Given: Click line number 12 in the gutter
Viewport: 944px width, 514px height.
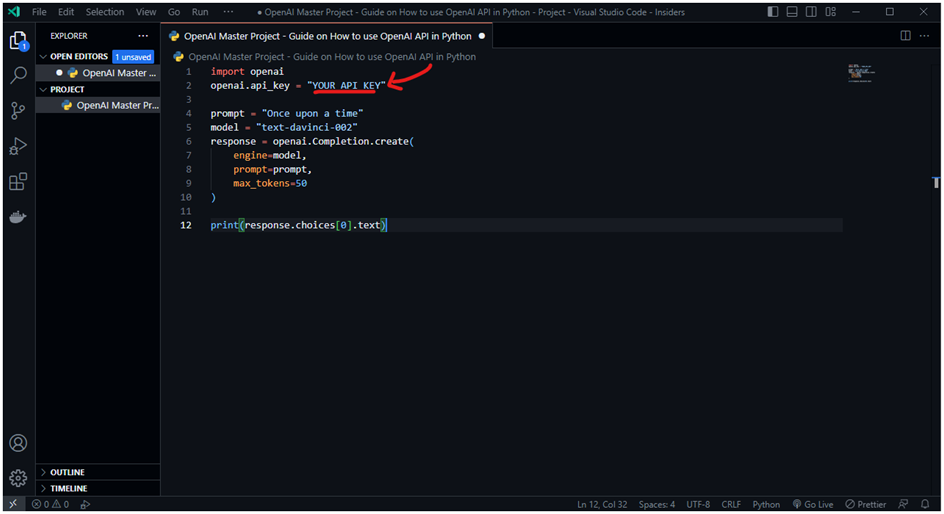Looking at the screenshot, I should pos(185,225).
